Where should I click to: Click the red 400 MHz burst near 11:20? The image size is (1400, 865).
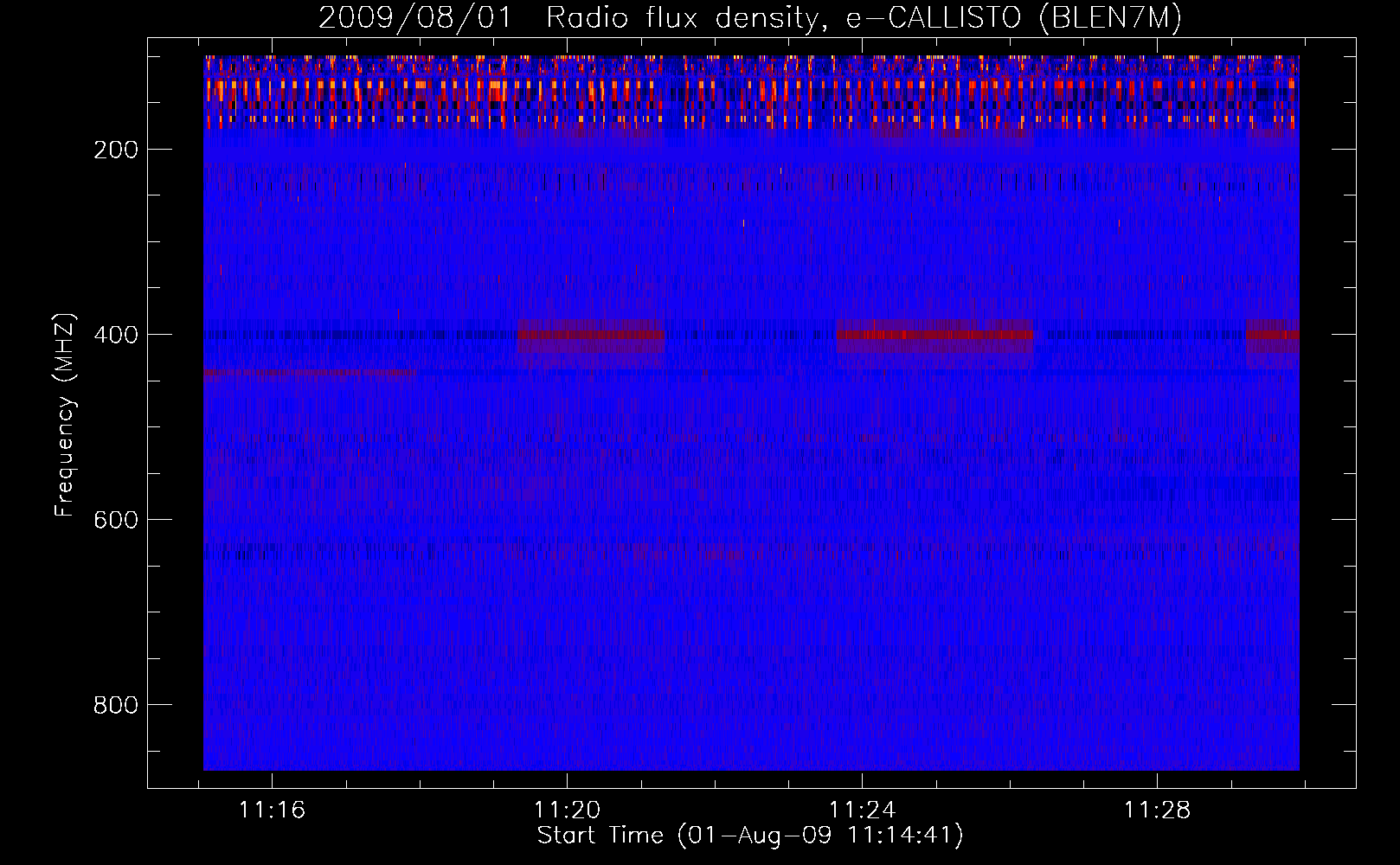pos(591,335)
